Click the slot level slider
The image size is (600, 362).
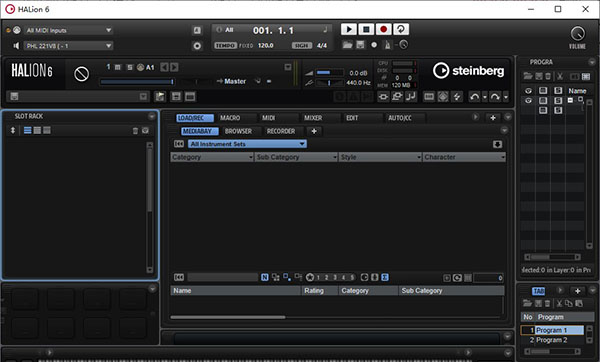coord(137,82)
